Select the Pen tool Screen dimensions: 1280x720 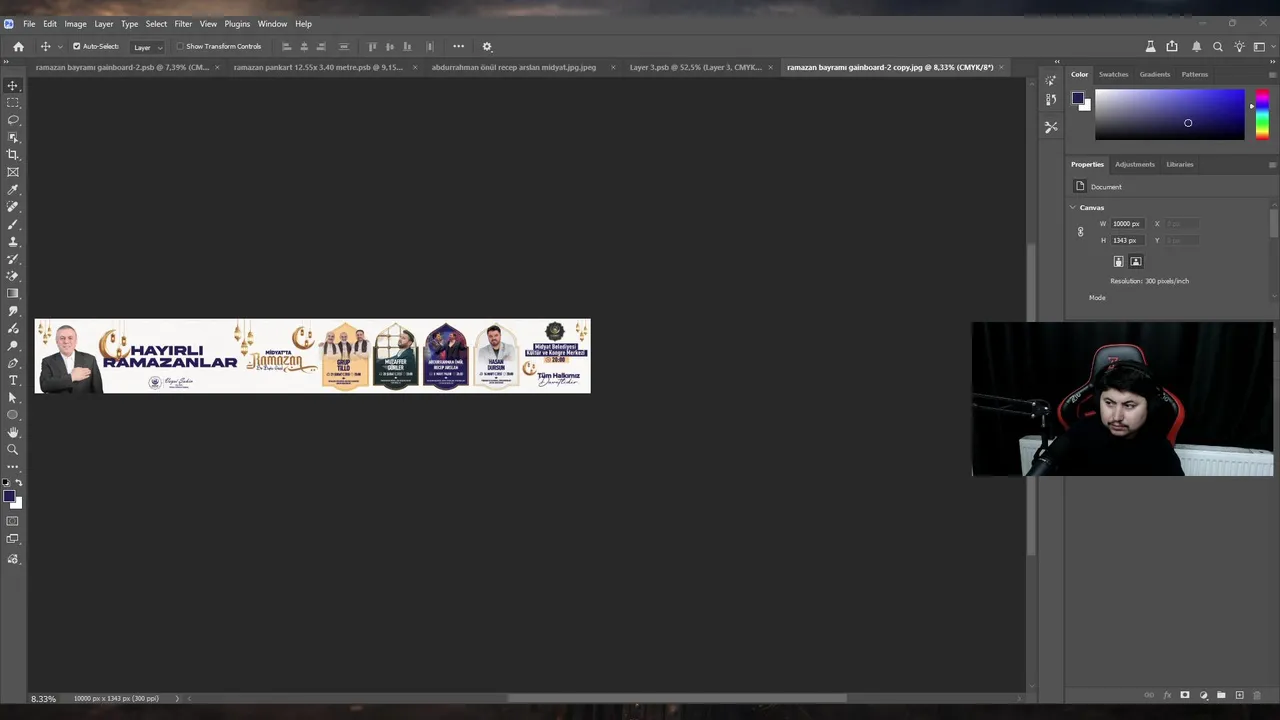pyautogui.click(x=13, y=363)
